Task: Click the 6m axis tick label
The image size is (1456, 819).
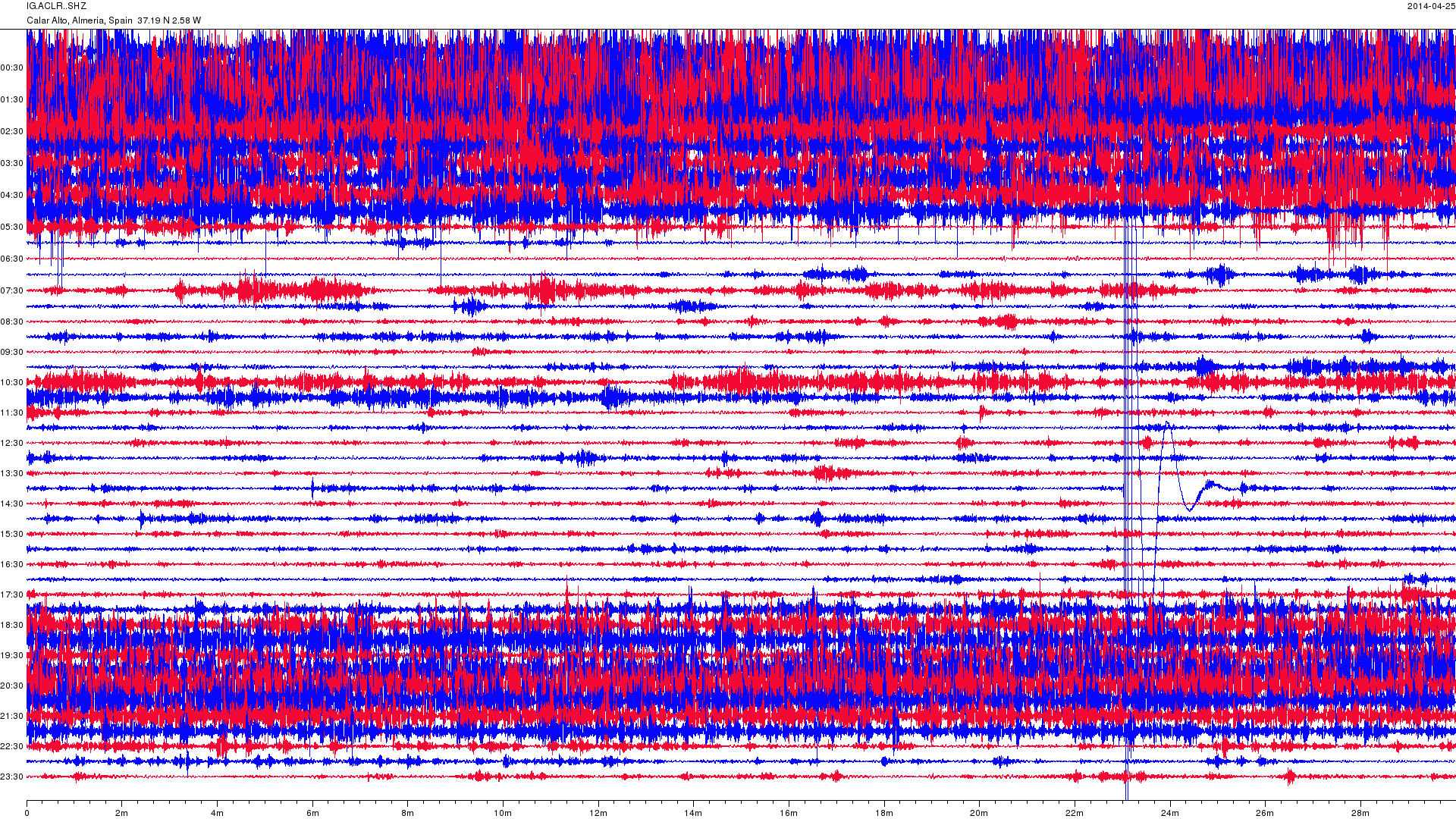Action: [312, 814]
